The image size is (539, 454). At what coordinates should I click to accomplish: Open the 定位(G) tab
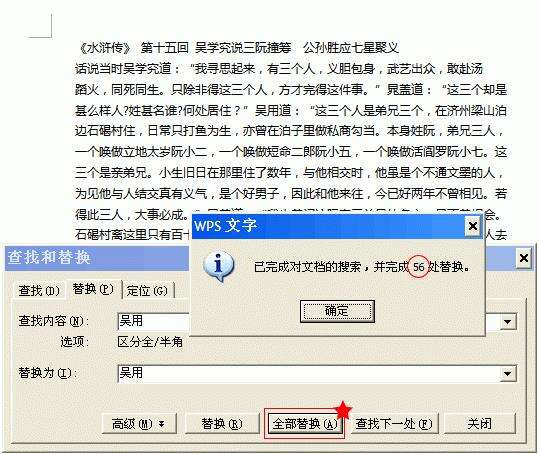click(x=147, y=291)
